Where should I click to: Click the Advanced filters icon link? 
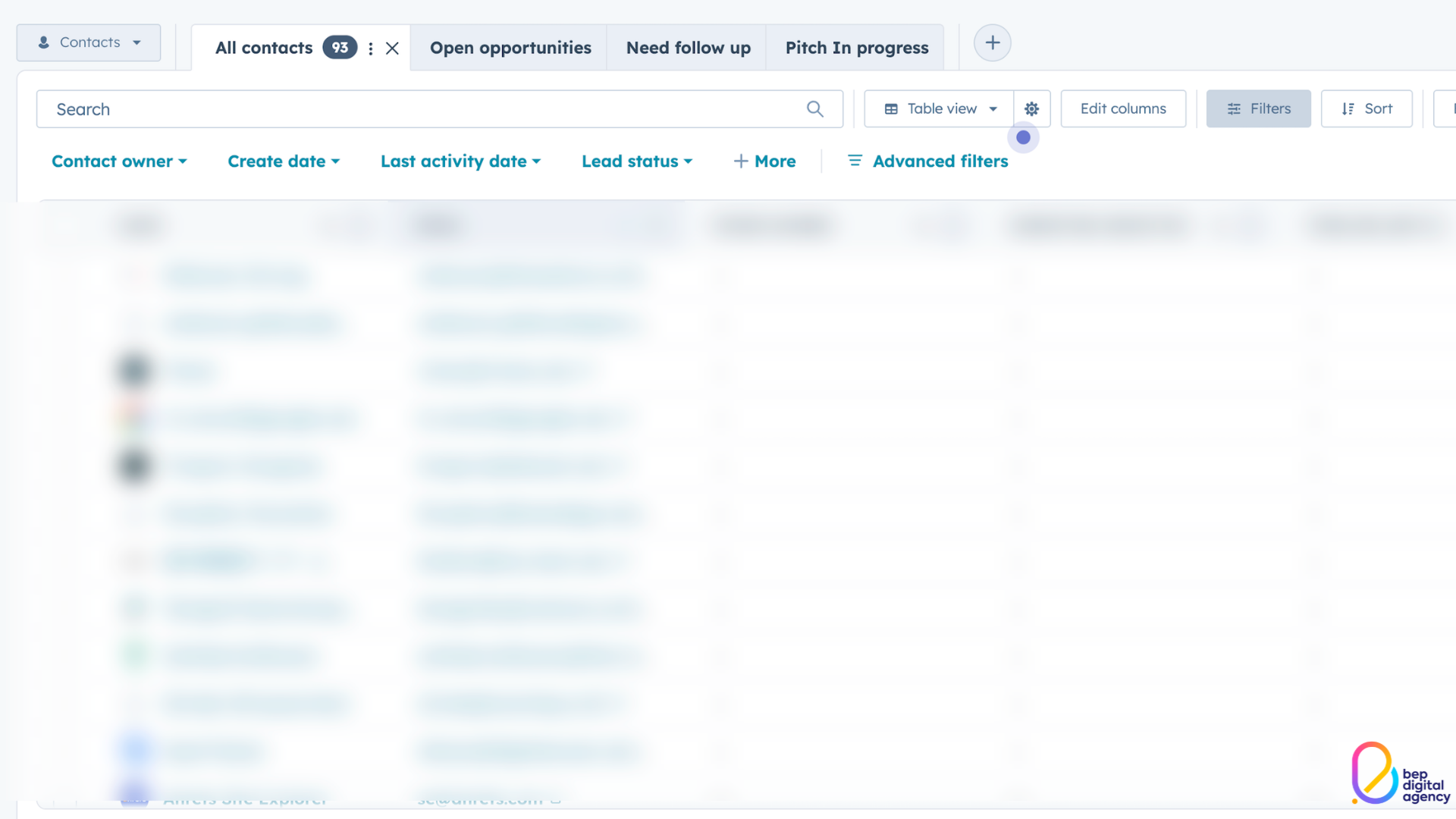click(x=927, y=162)
